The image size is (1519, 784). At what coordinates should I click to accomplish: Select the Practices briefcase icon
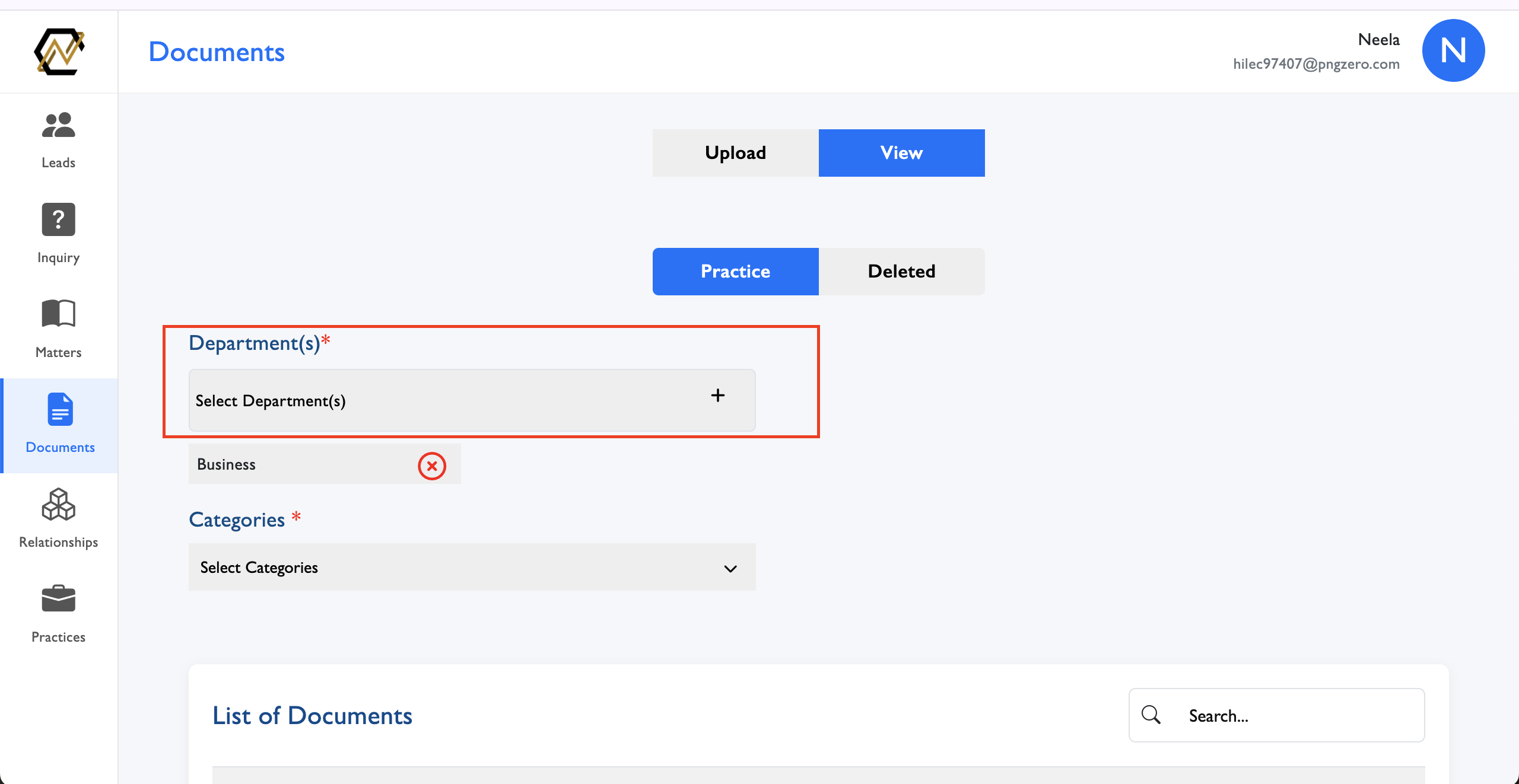[58, 598]
